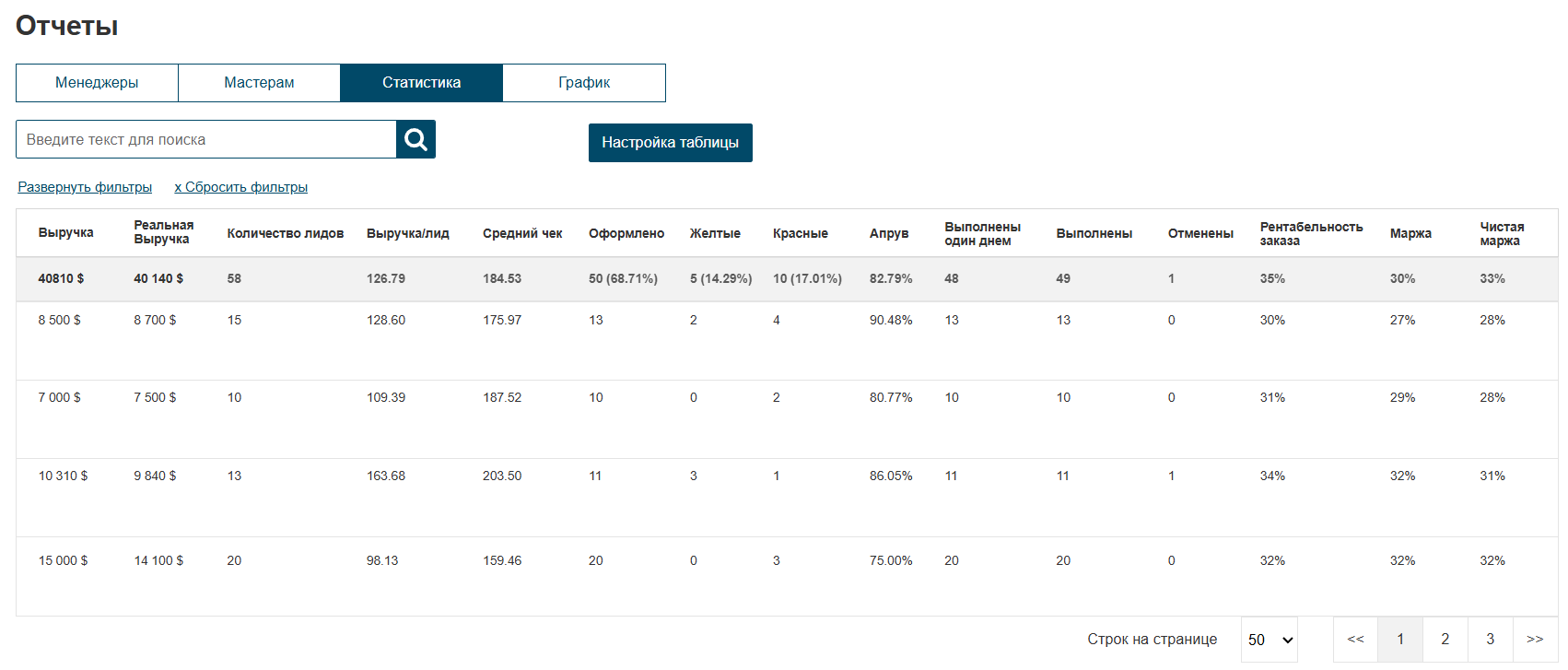Click the average check value 159.46
Screen dimensions: 1568x670
[x=502, y=560]
